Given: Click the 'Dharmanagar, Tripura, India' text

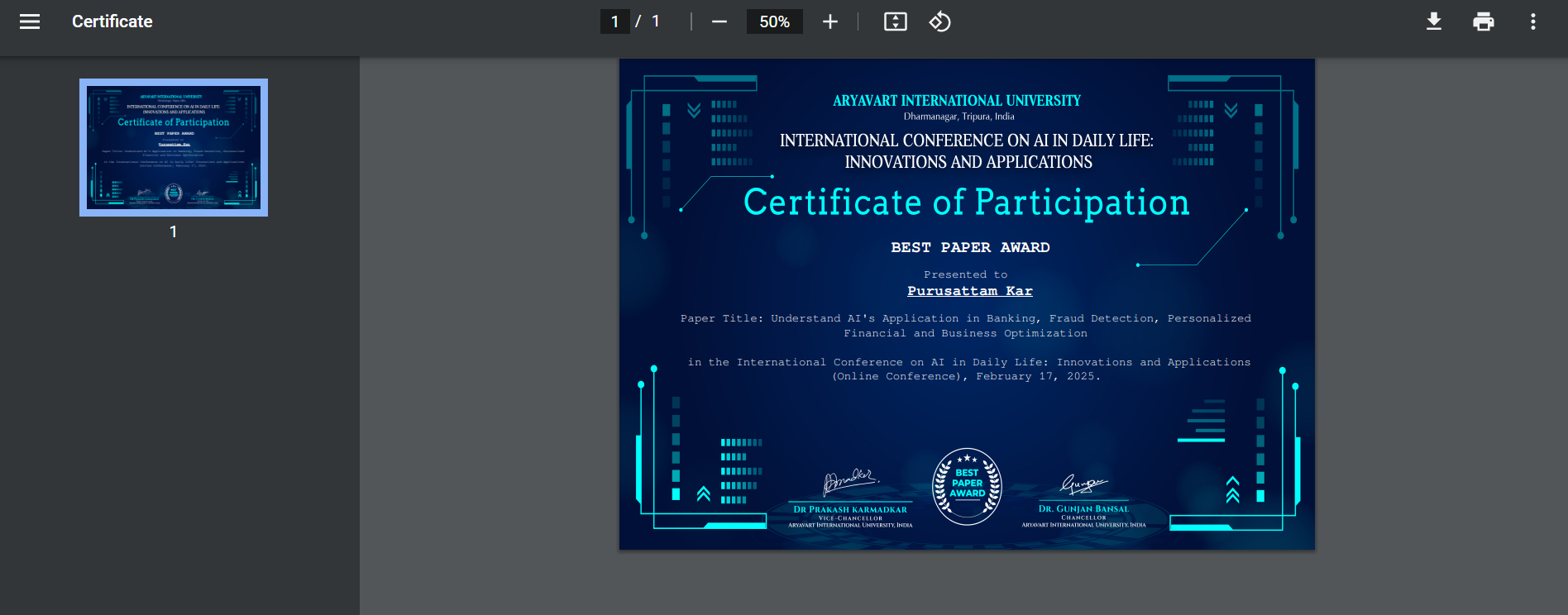Looking at the screenshot, I should pyautogui.click(x=959, y=117).
